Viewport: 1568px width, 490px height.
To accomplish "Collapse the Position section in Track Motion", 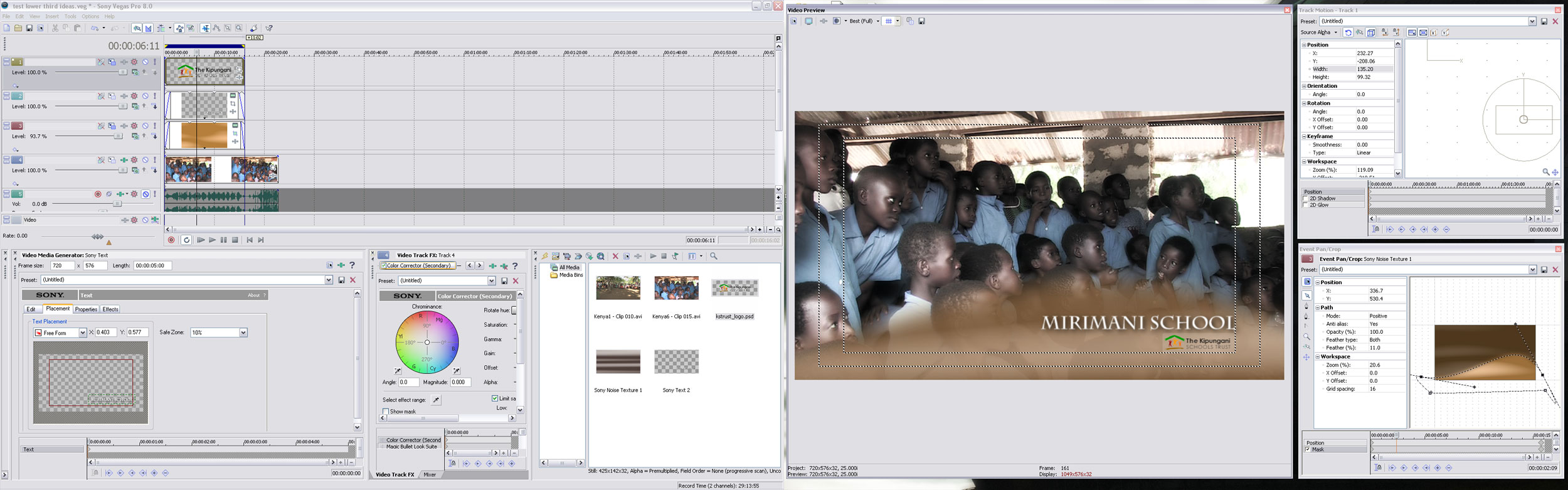I will click(x=1304, y=45).
